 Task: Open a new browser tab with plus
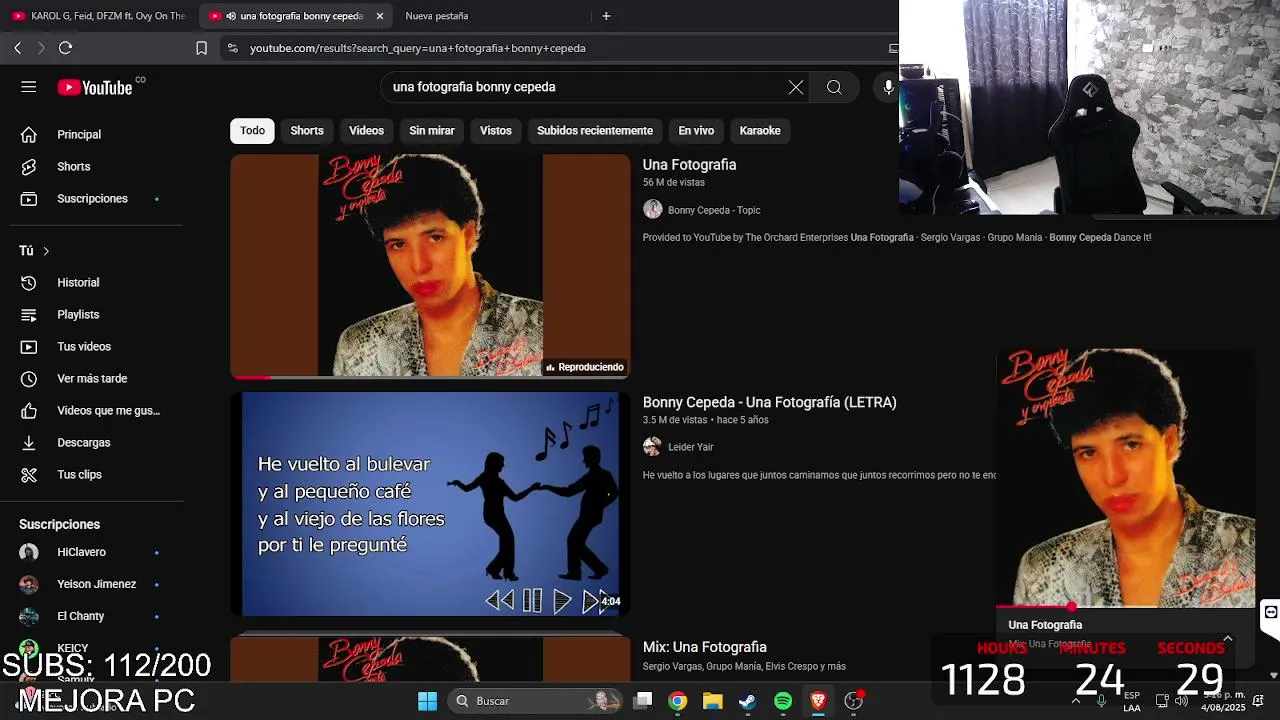pyautogui.click(x=606, y=16)
